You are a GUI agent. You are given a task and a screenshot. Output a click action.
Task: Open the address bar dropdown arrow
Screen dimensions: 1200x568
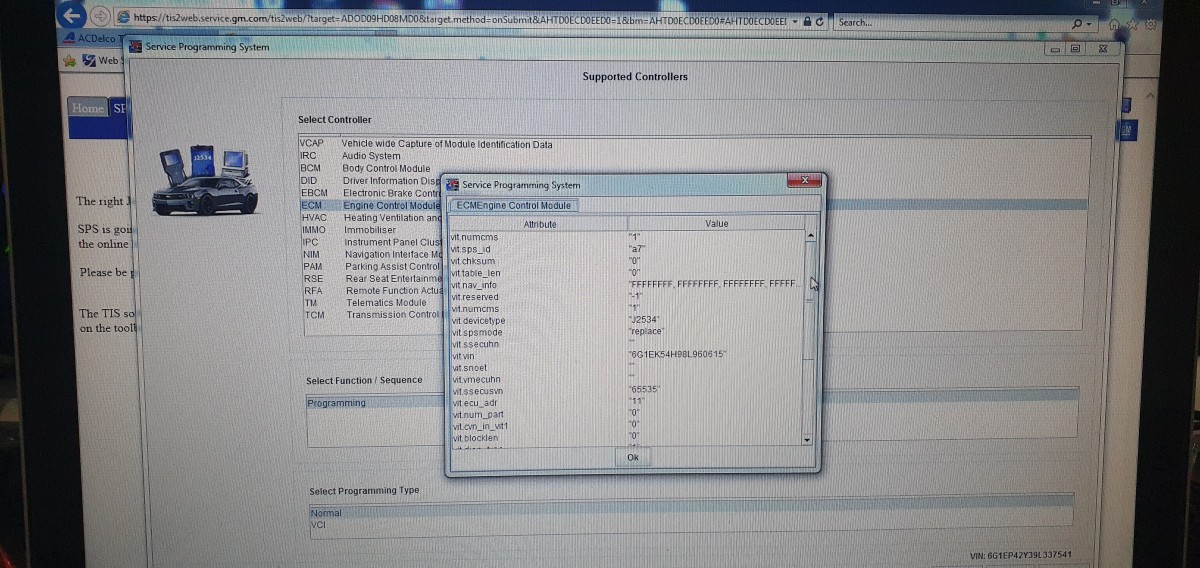(x=795, y=20)
